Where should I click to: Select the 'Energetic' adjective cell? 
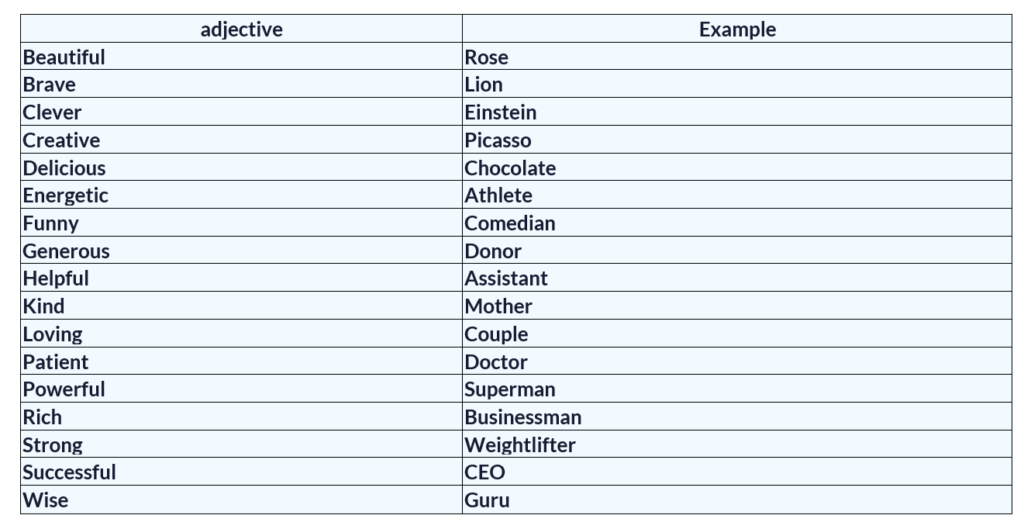point(66,196)
